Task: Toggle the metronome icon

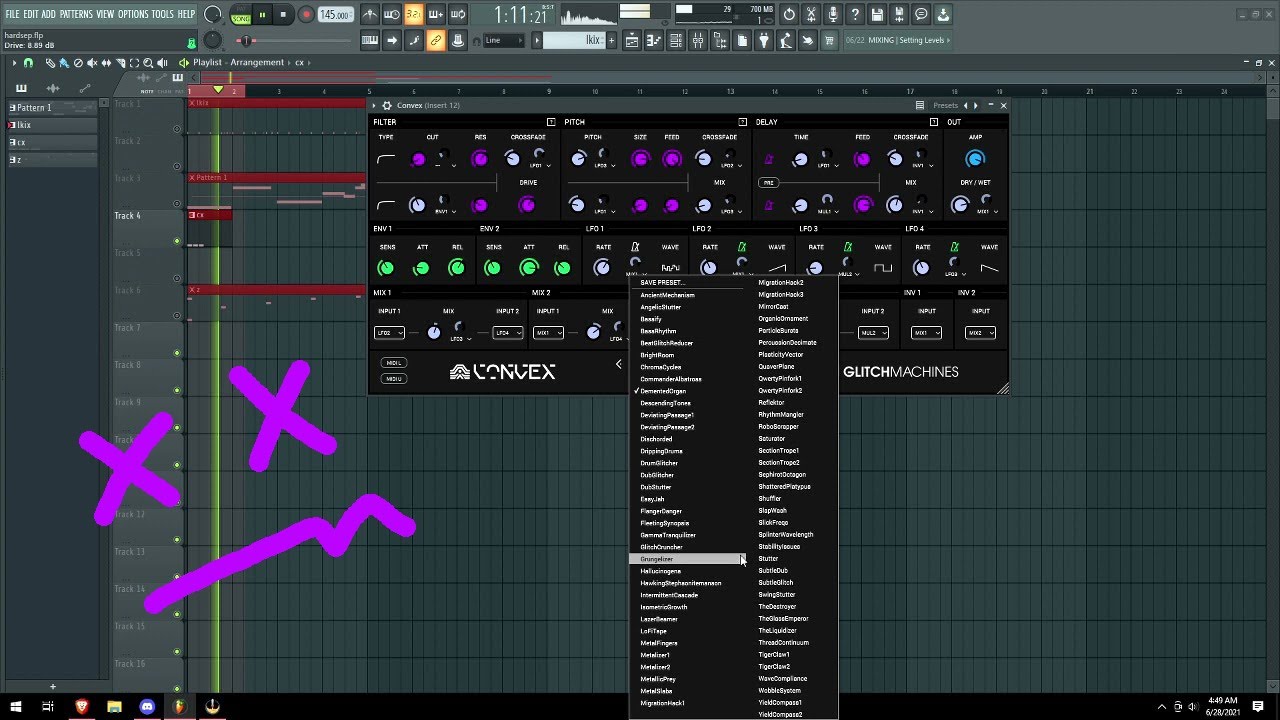Action: pyautogui.click(x=370, y=14)
